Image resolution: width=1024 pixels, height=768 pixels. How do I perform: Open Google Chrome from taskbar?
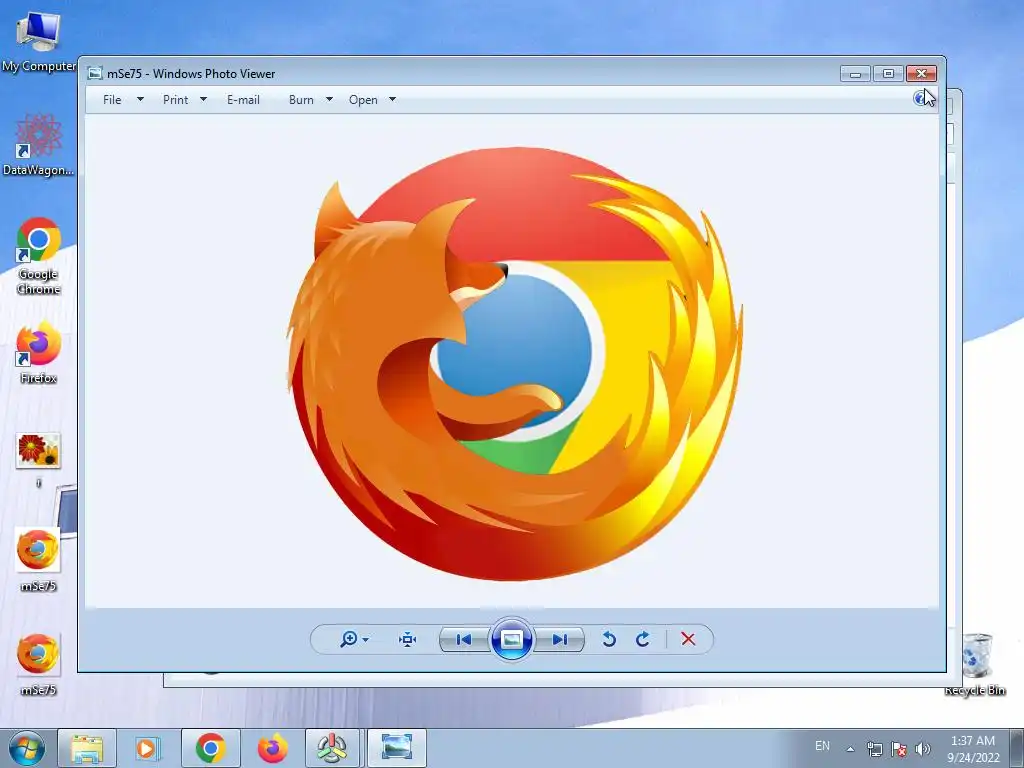(210, 748)
